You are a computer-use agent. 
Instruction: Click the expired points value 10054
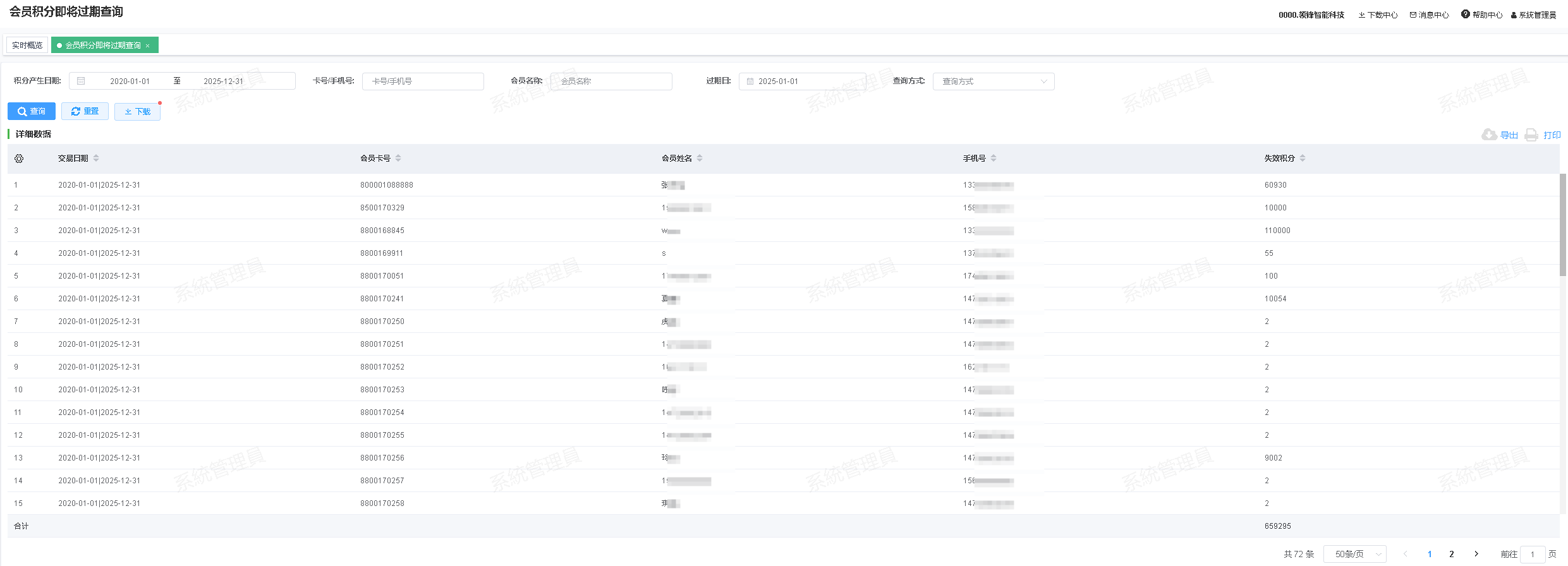(x=1275, y=299)
